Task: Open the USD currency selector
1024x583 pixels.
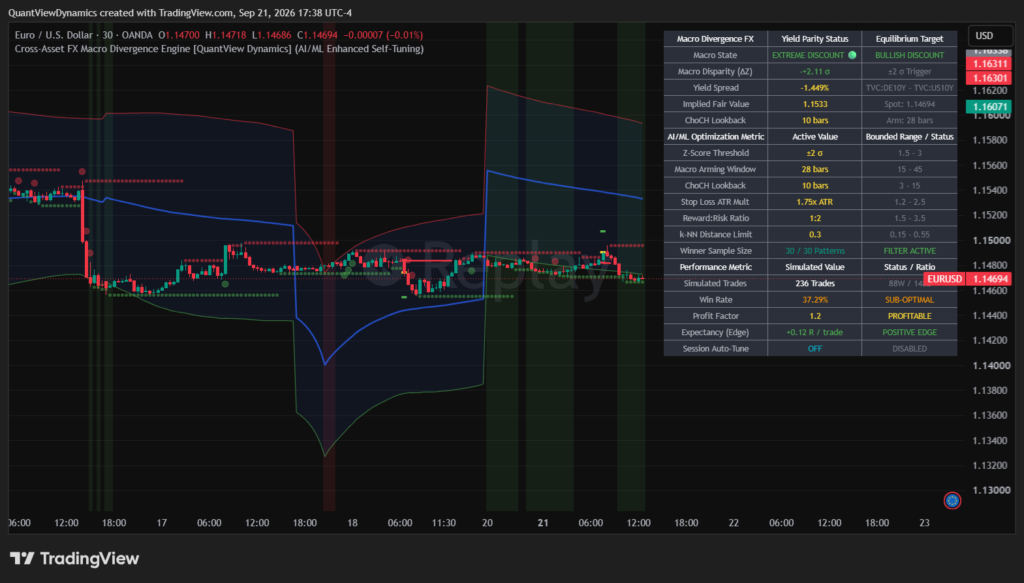Action: (x=990, y=35)
